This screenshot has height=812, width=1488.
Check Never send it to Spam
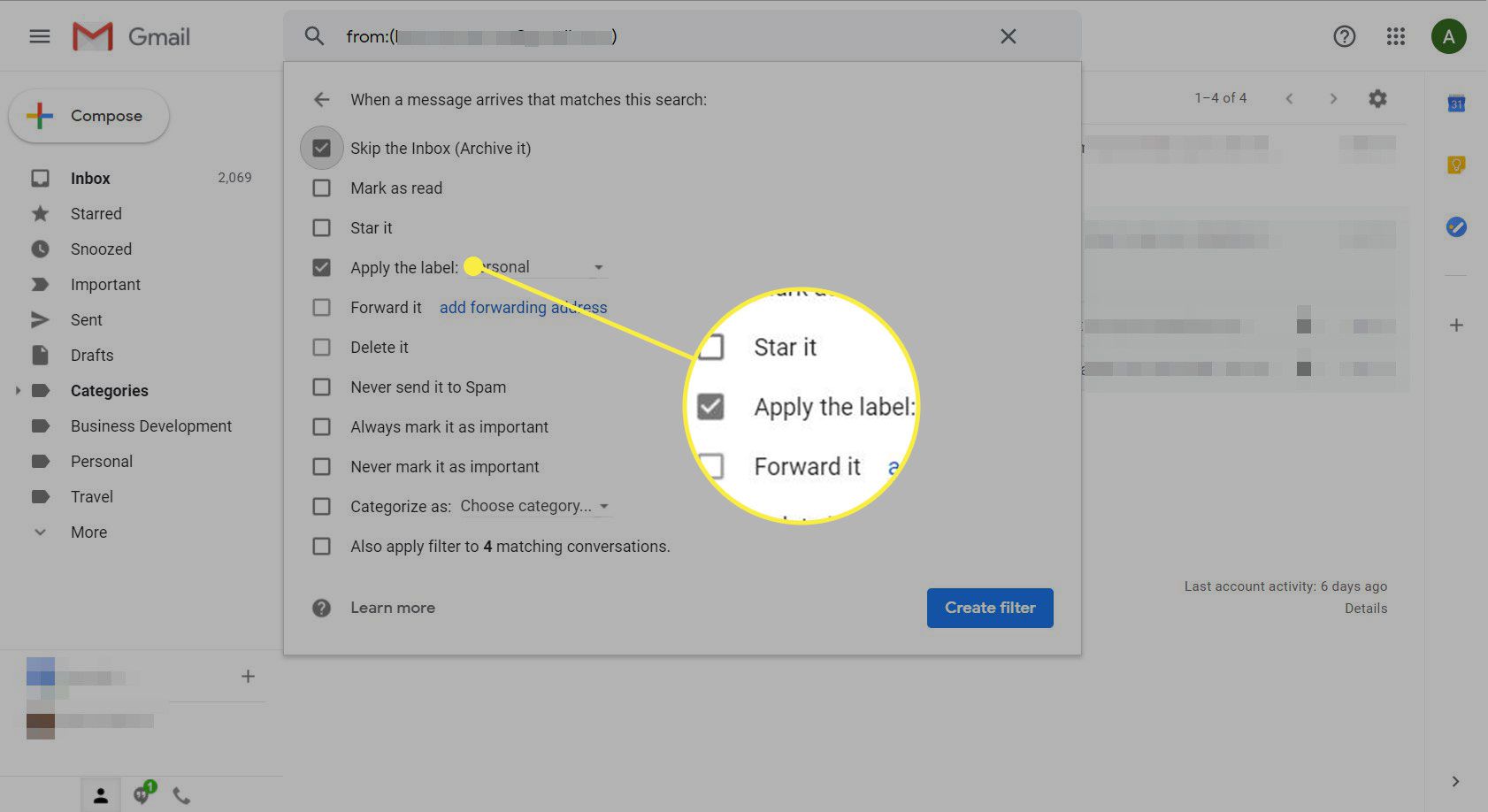pos(322,387)
